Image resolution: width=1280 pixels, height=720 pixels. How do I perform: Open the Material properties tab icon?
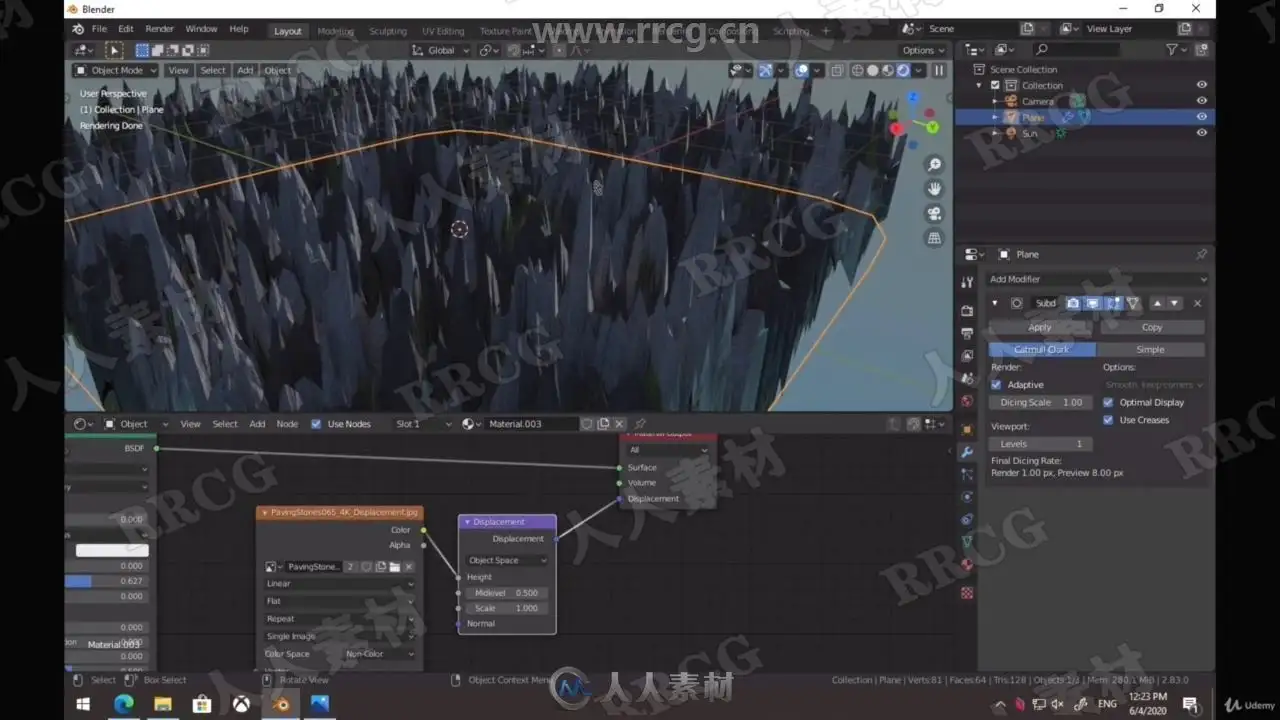(x=967, y=564)
